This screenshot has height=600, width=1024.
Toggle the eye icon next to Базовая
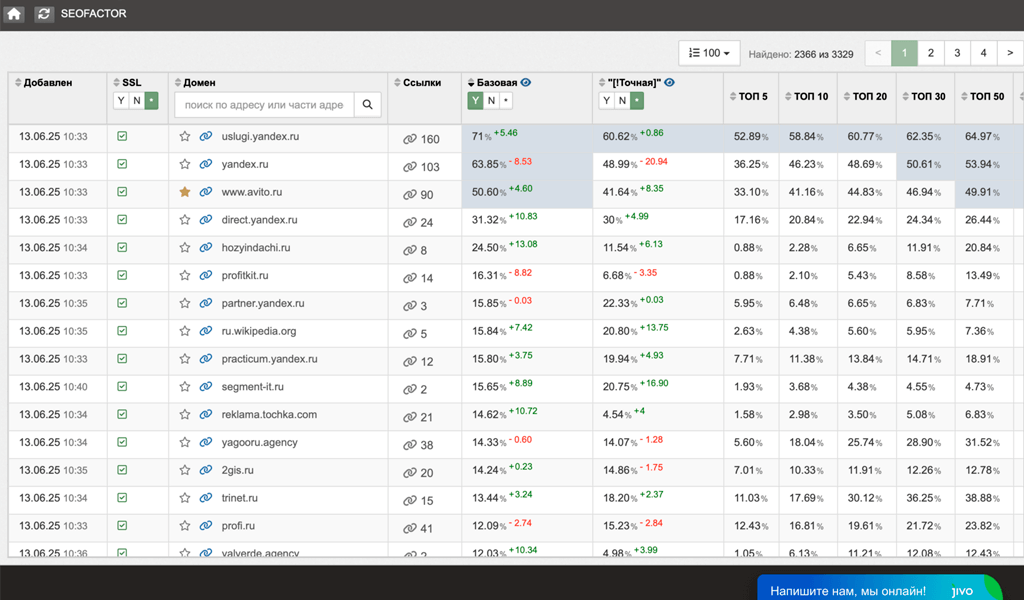coord(526,83)
